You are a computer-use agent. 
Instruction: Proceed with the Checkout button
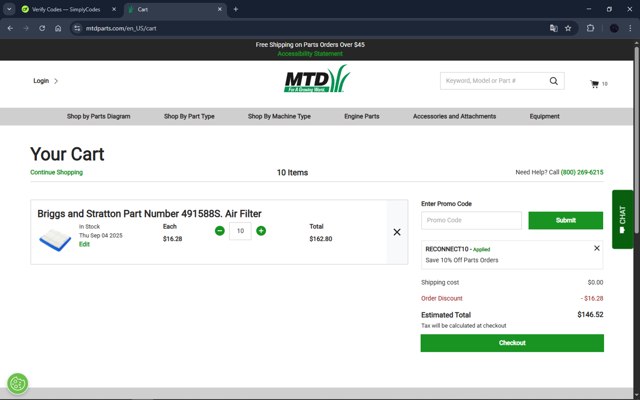coord(512,343)
